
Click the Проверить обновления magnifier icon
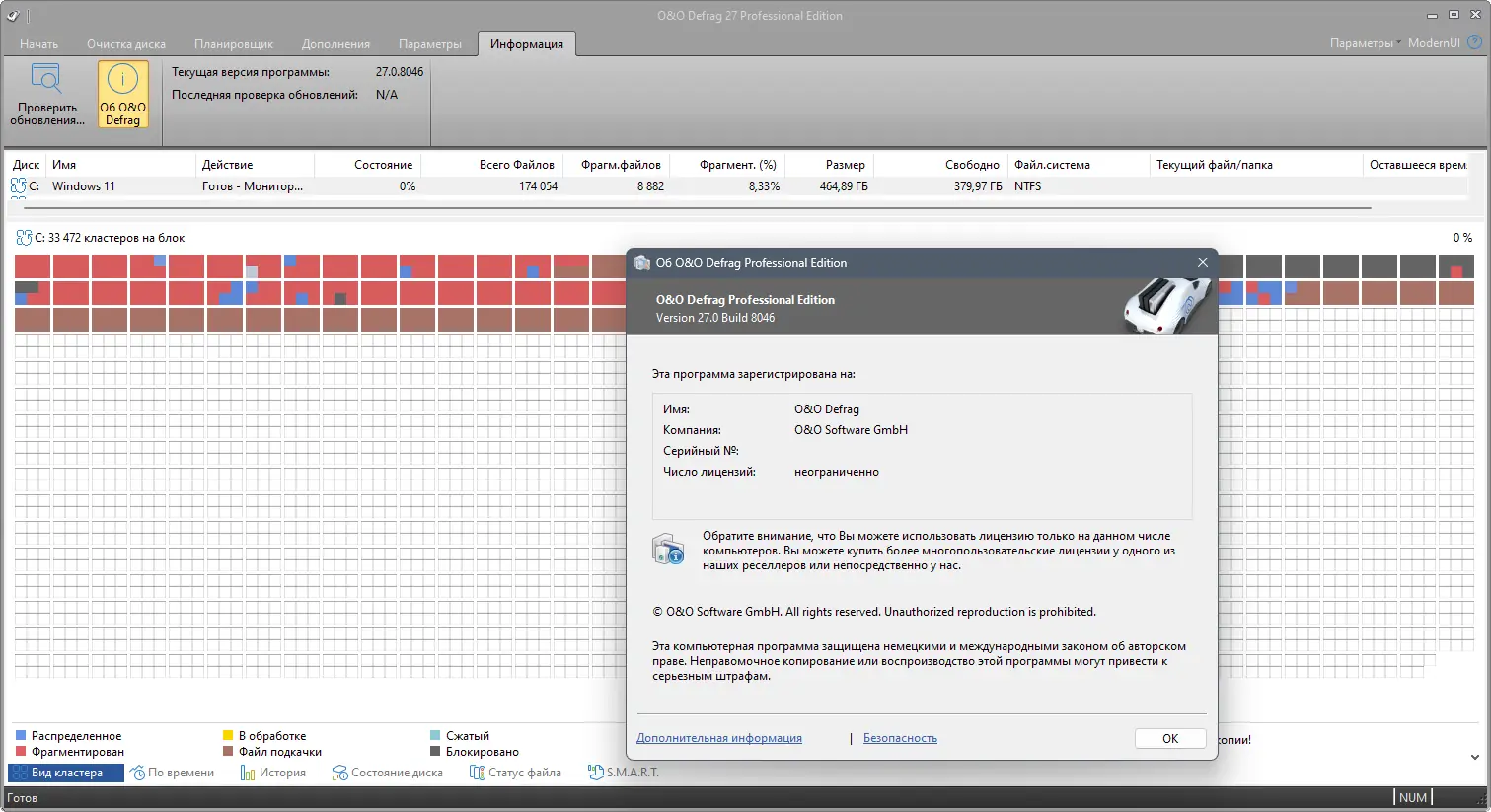[46, 80]
